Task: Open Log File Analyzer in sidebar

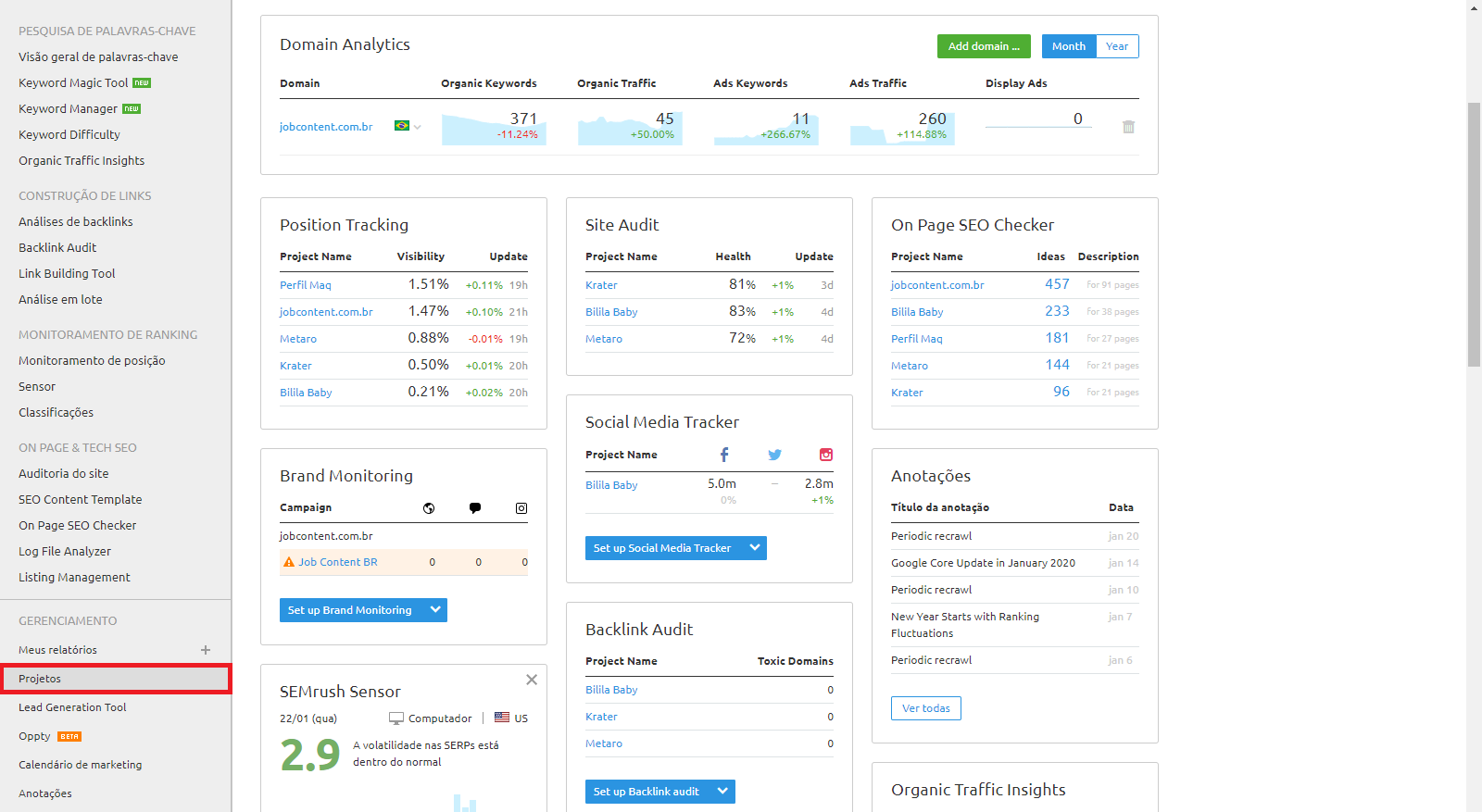Action: point(65,552)
